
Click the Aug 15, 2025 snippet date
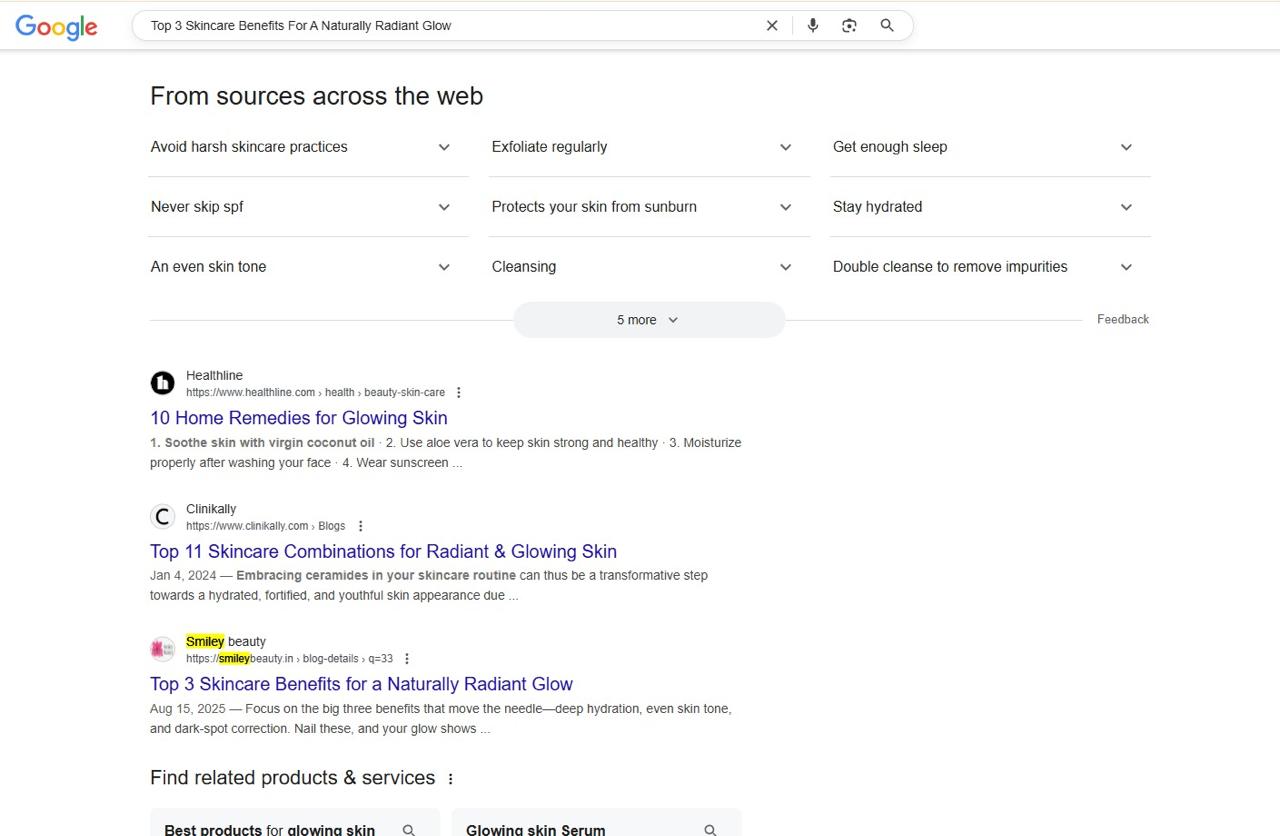188,709
